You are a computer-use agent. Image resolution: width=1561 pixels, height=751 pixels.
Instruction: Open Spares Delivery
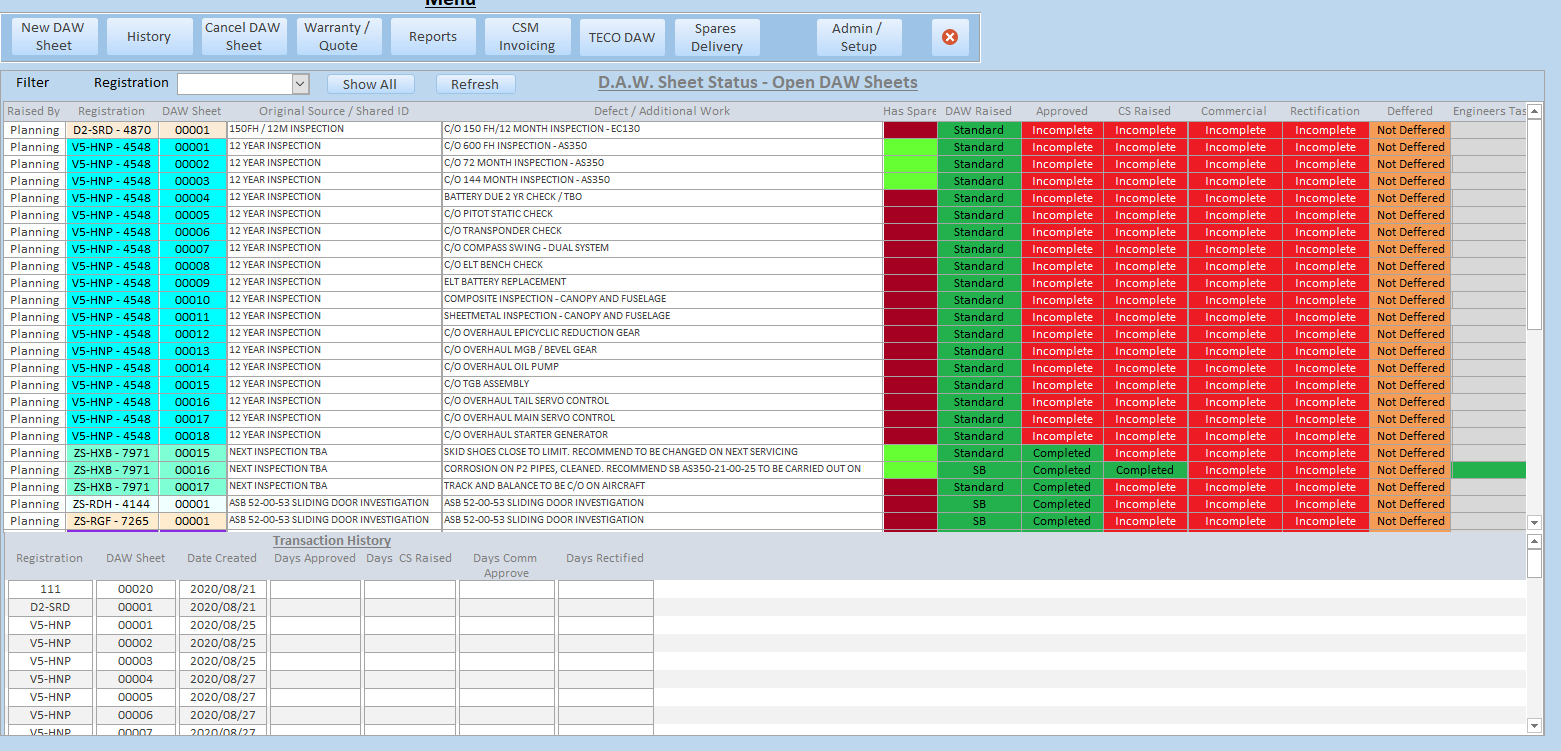717,37
